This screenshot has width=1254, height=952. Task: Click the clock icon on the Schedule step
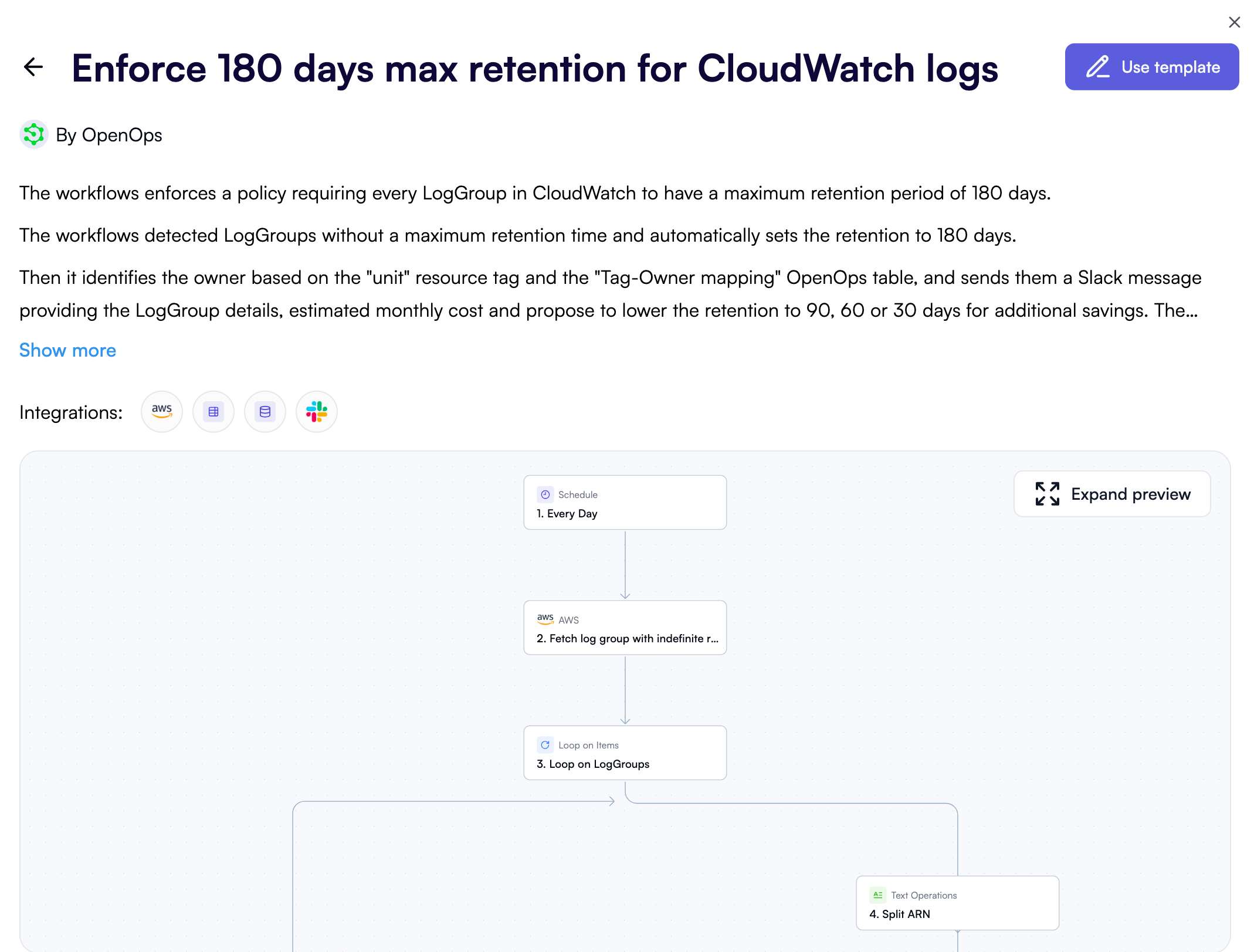point(545,494)
